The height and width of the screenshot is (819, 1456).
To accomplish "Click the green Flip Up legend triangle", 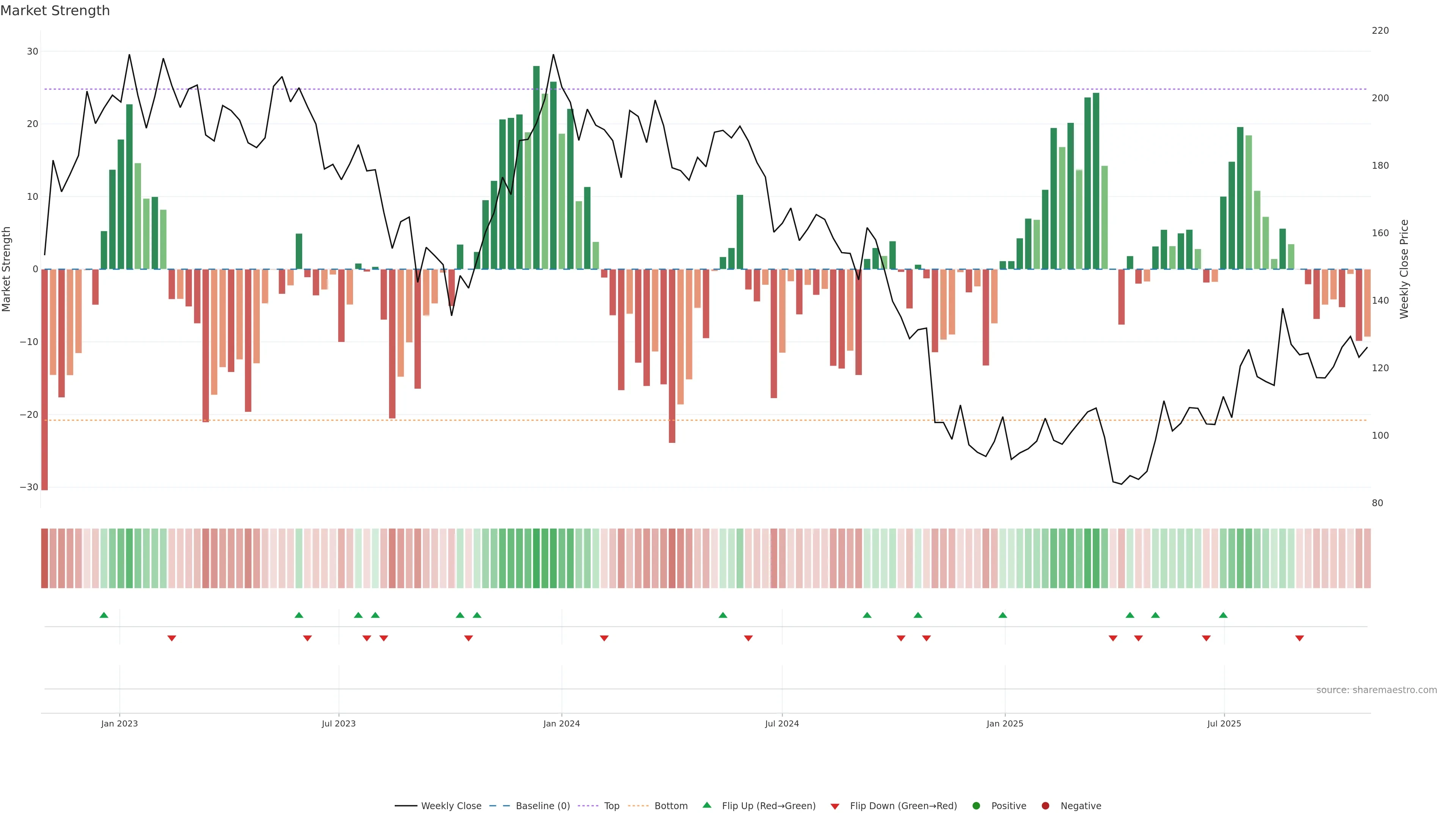I will pos(706,805).
